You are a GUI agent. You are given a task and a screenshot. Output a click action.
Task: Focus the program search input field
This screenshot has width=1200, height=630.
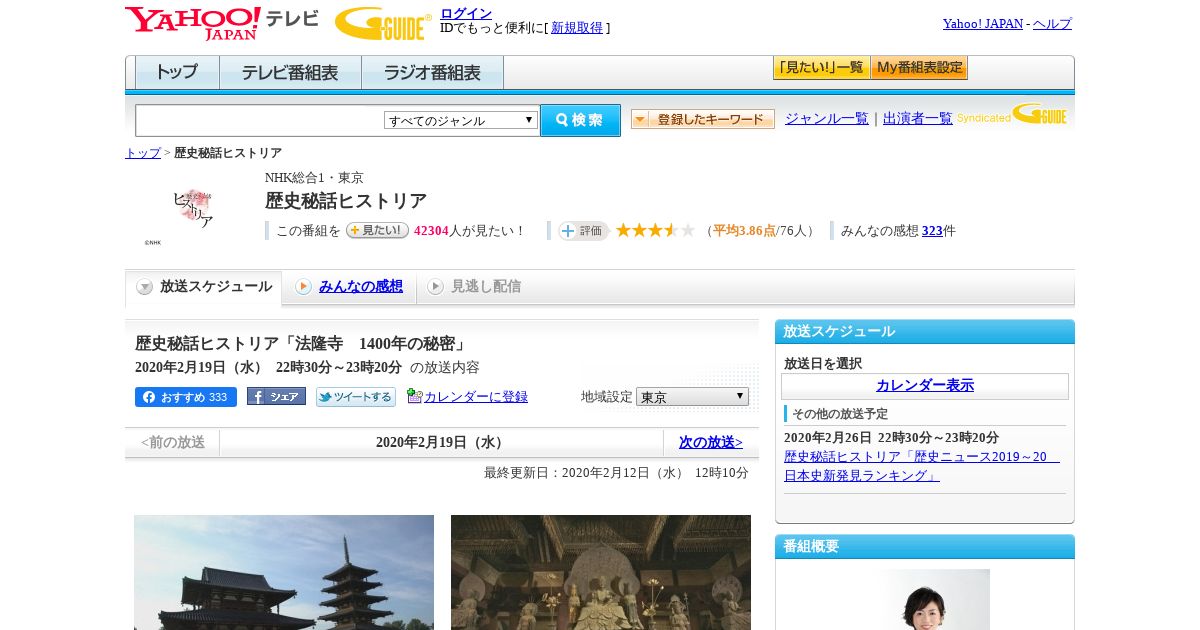pos(260,120)
